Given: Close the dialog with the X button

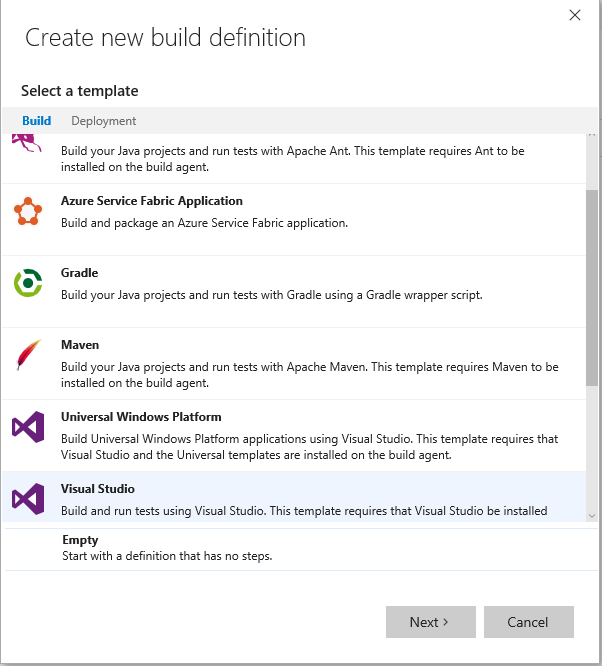Looking at the screenshot, I should 575,15.
